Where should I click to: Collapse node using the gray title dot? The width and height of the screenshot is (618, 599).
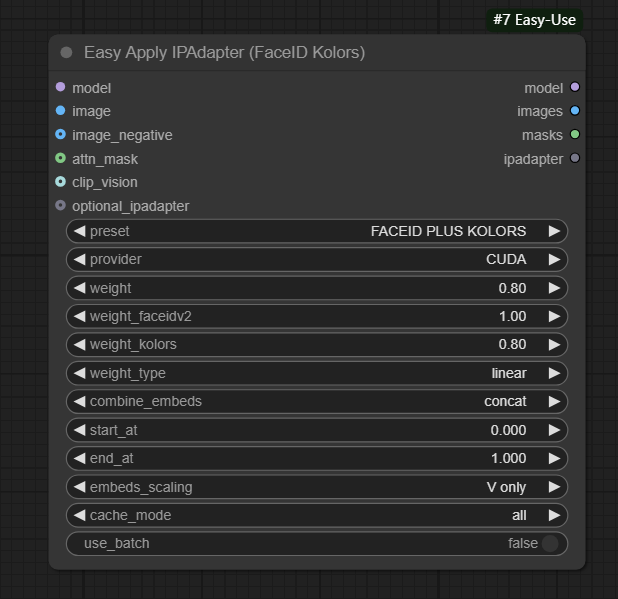pyautogui.click(x=67, y=52)
